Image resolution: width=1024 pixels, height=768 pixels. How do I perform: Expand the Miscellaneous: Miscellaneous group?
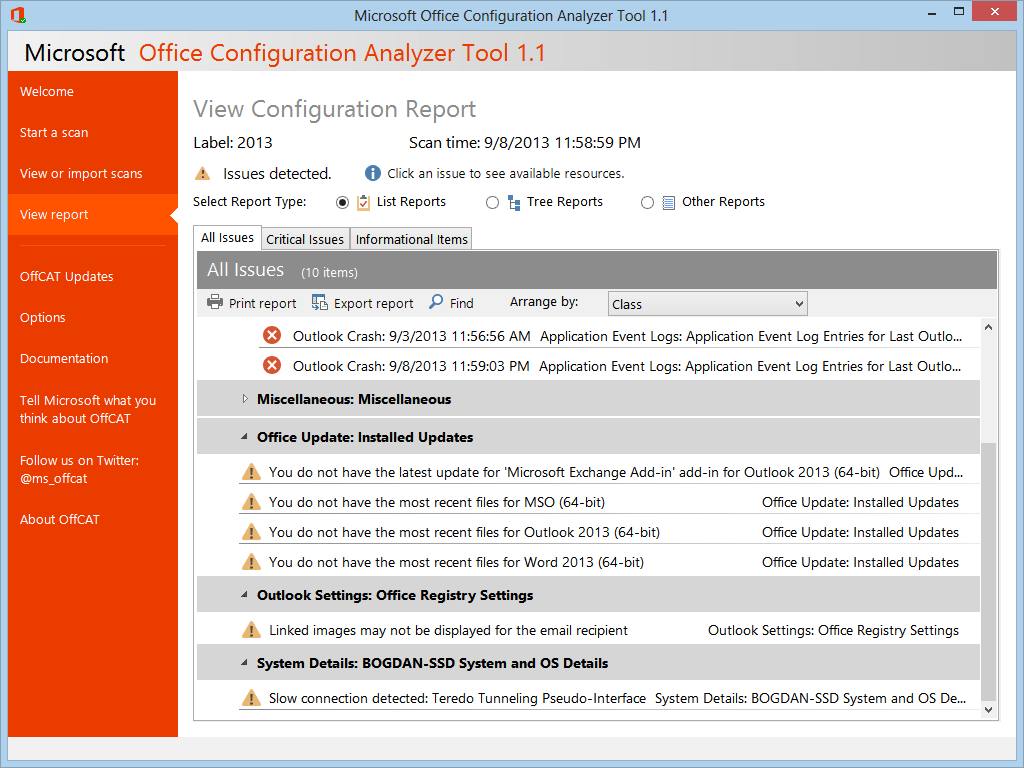pos(245,398)
